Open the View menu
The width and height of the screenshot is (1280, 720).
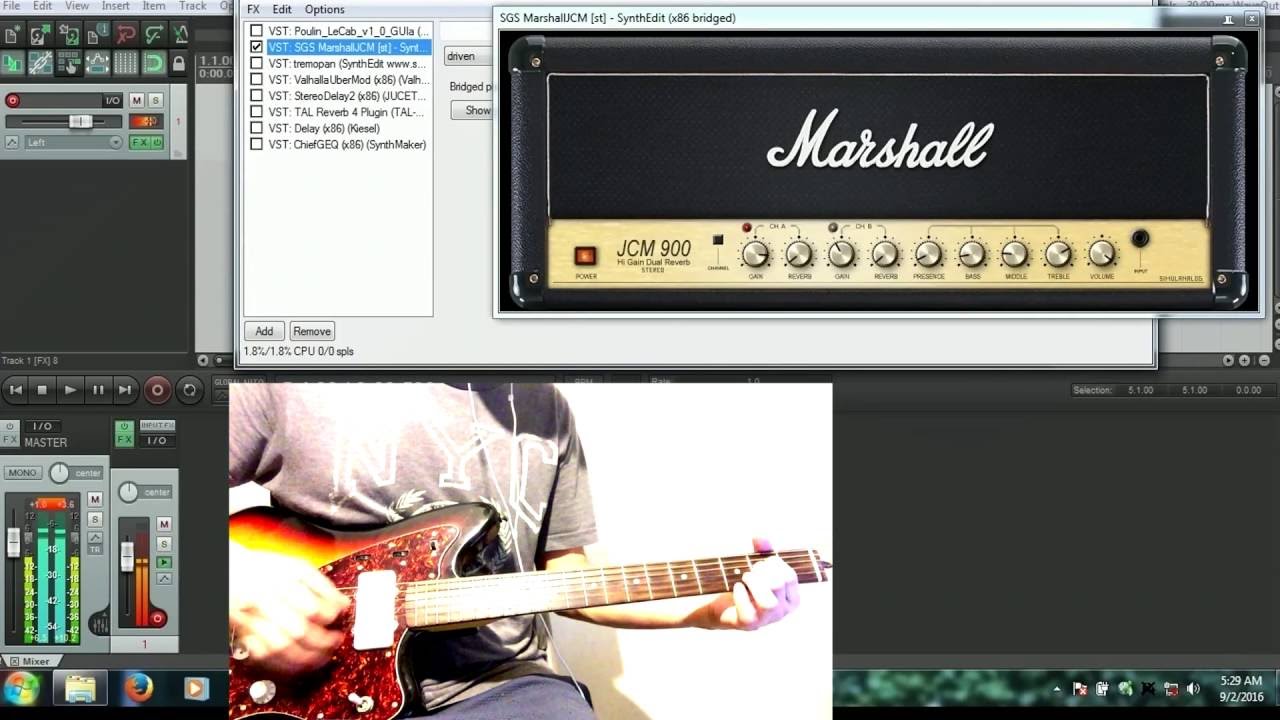pyautogui.click(x=77, y=6)
